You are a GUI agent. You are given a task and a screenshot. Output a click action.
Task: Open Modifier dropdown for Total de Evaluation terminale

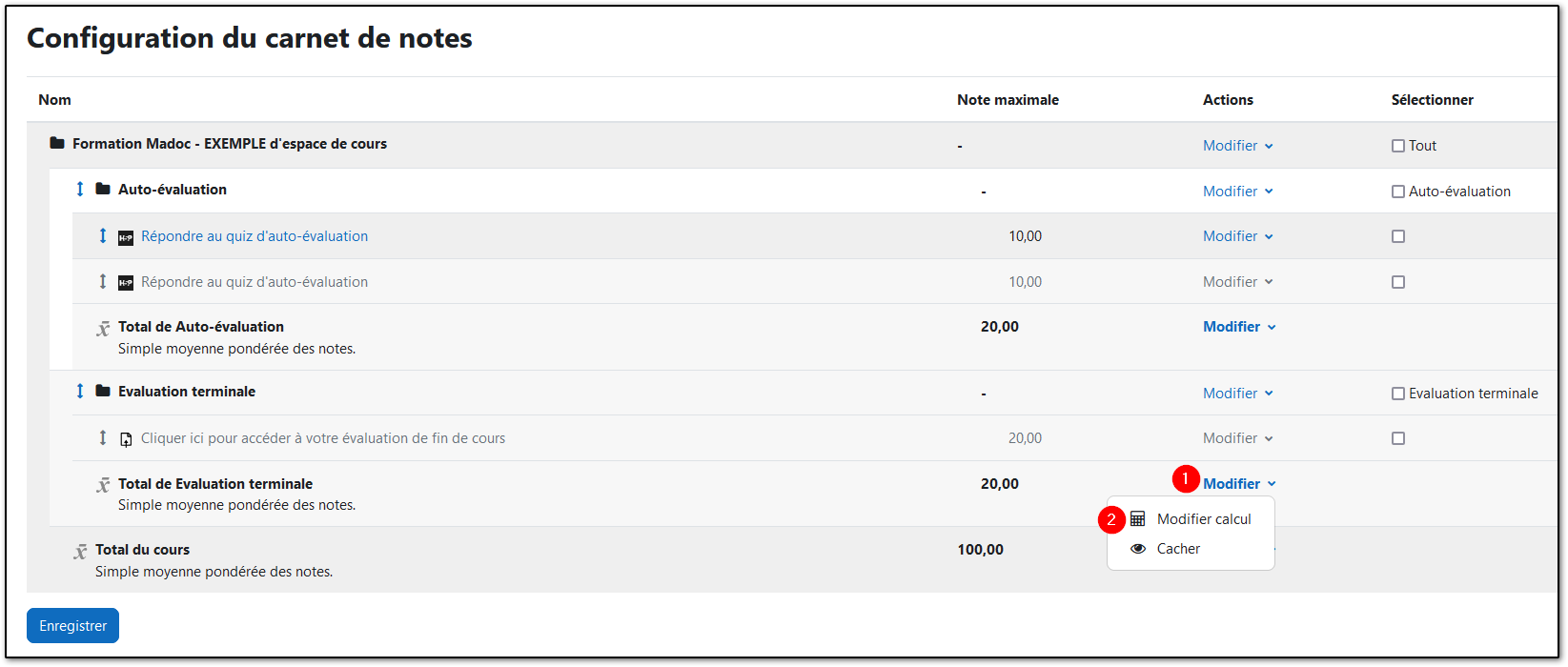(x=1238, y=484)
